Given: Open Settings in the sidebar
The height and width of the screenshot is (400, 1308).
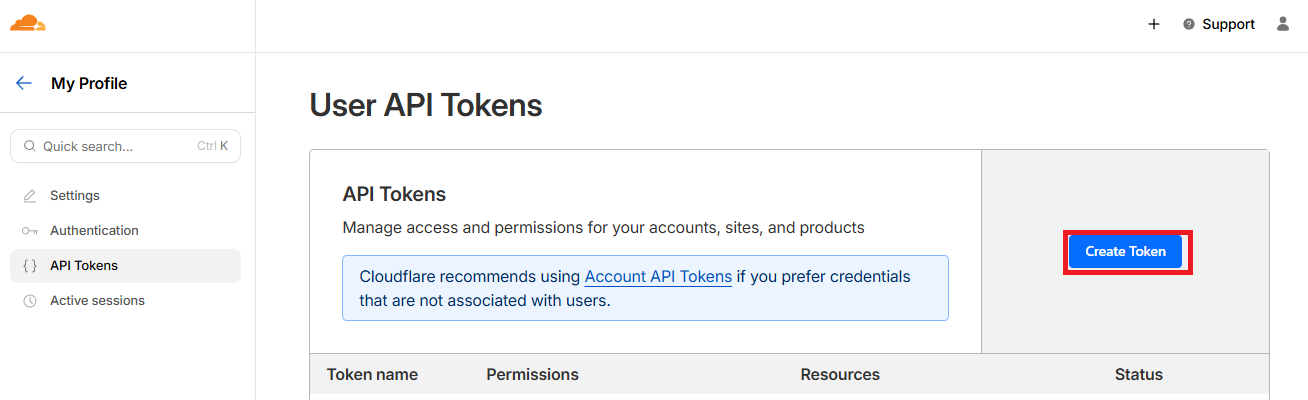Looking at the screenshot, I should click(x=125, y=195).
